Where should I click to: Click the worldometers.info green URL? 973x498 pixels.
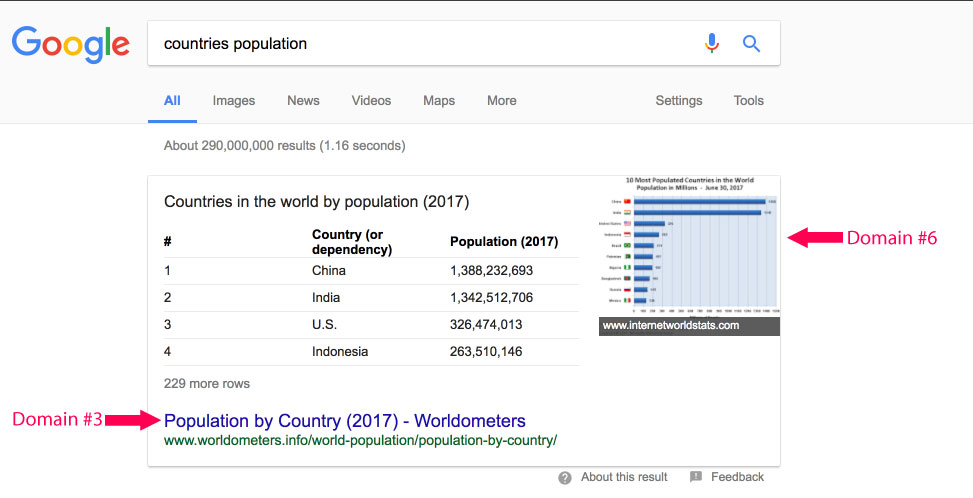(361, 440)
